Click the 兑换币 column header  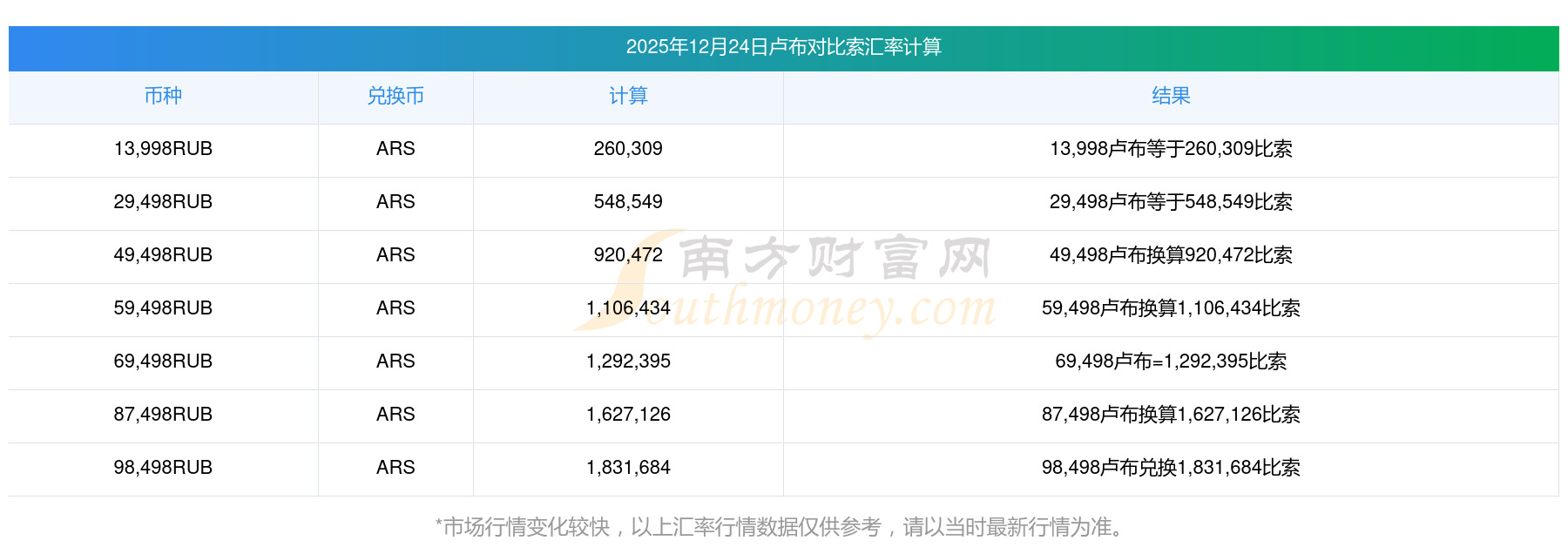point(395,96)
